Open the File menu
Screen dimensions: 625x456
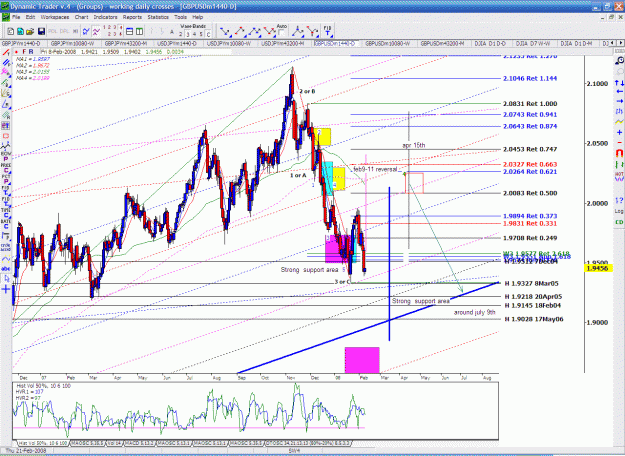click(x=16, y=17)
